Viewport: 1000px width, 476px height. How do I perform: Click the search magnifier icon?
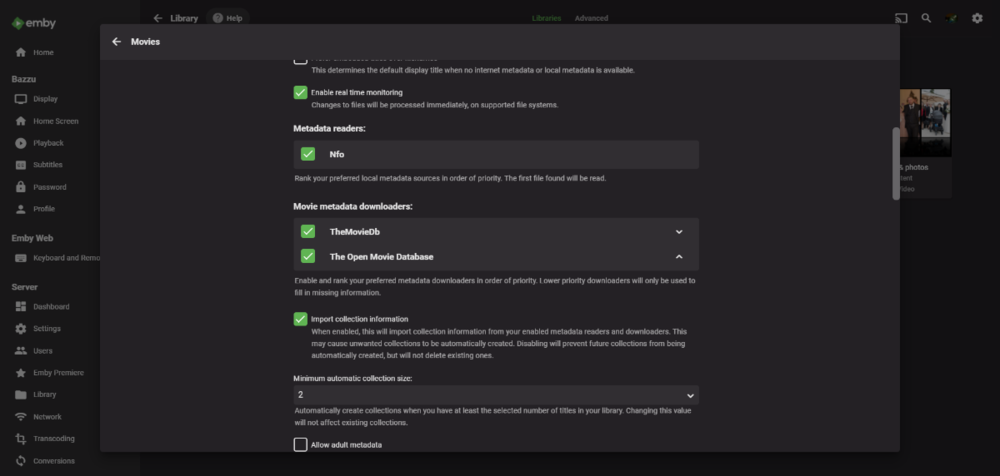tap(926, 18)
